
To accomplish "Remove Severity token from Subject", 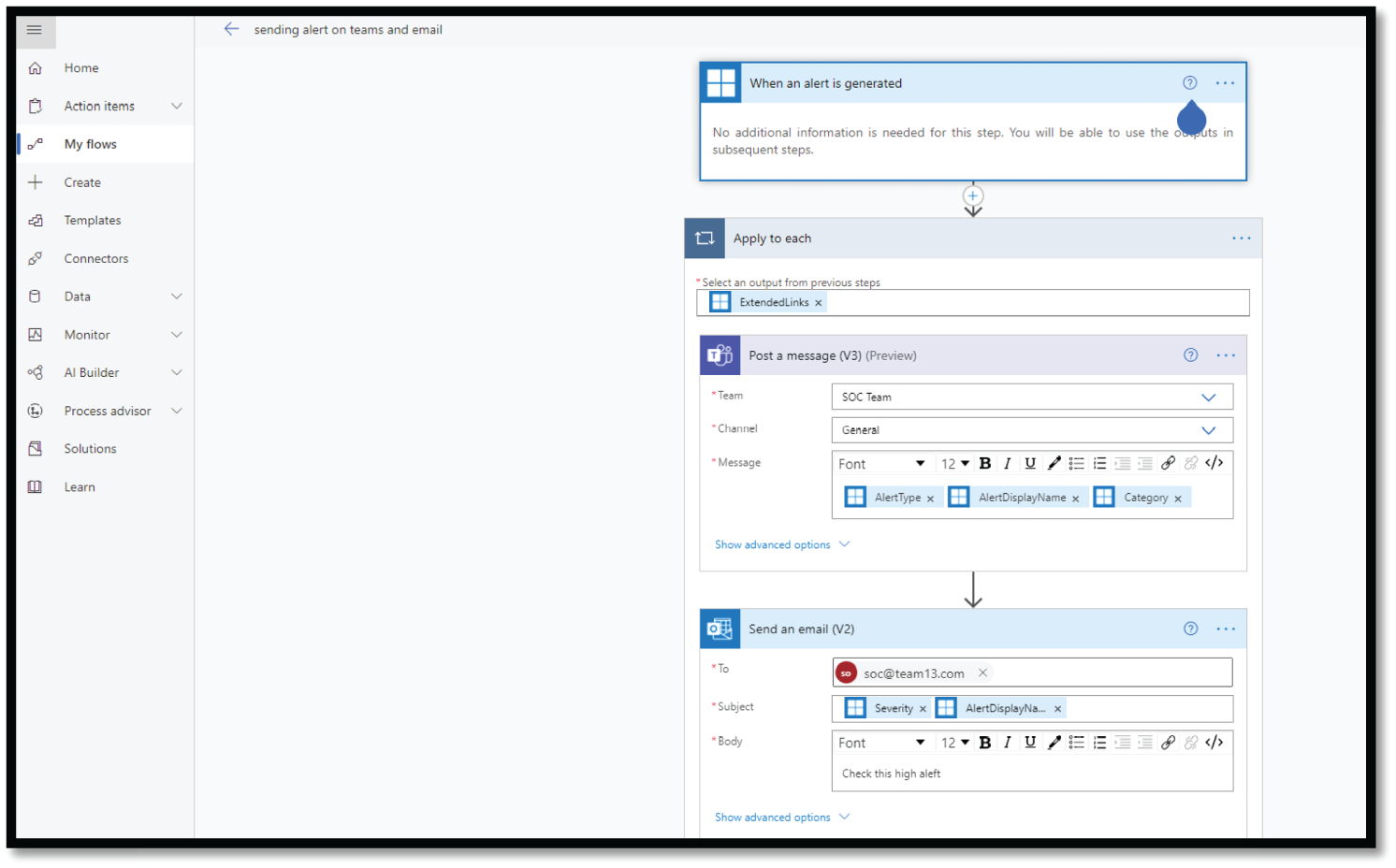I will (923, 709).
